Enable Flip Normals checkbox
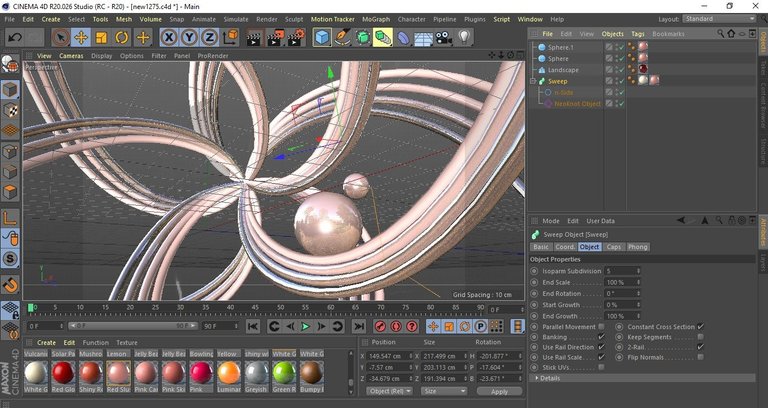Viewport: 768px width, 408px height. tap(700, 357)
